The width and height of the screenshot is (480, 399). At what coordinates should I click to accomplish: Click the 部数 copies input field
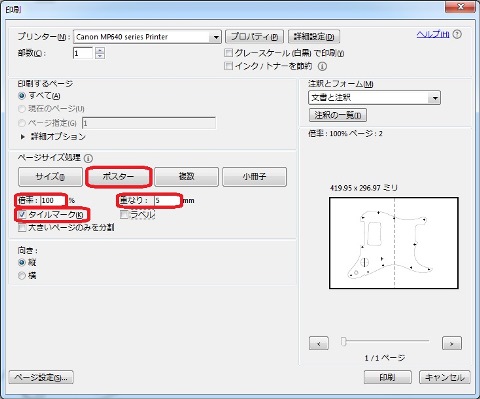[83, 53]
